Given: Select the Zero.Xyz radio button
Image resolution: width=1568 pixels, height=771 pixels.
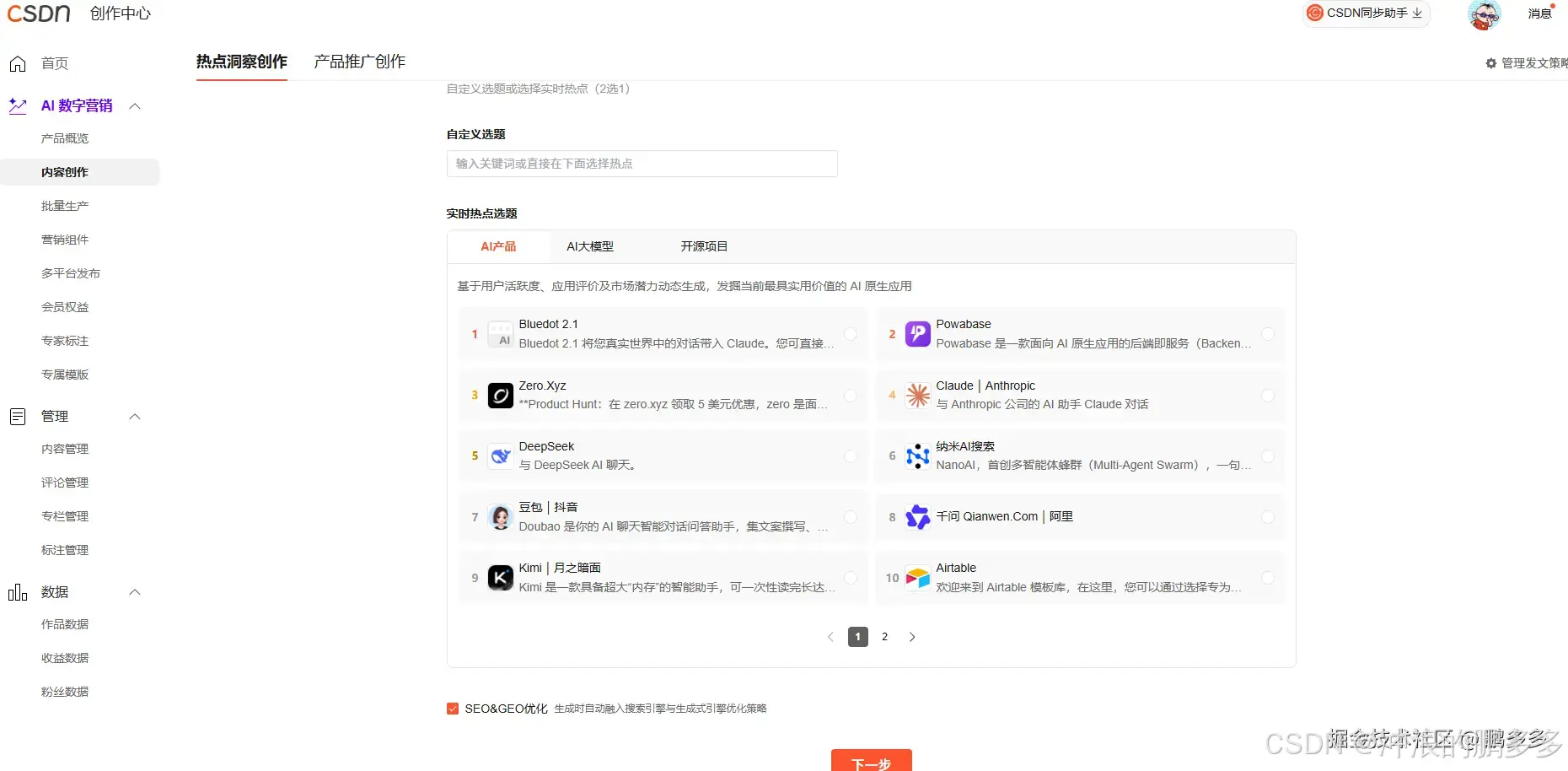Looking at the screenshot, I should click(851, 395).
